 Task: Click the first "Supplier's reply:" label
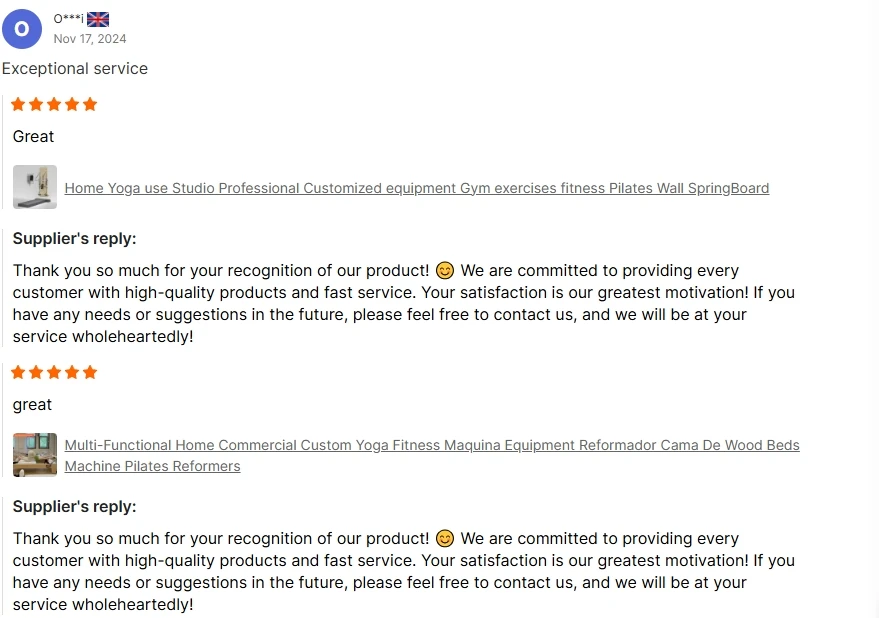pos(74,238)
